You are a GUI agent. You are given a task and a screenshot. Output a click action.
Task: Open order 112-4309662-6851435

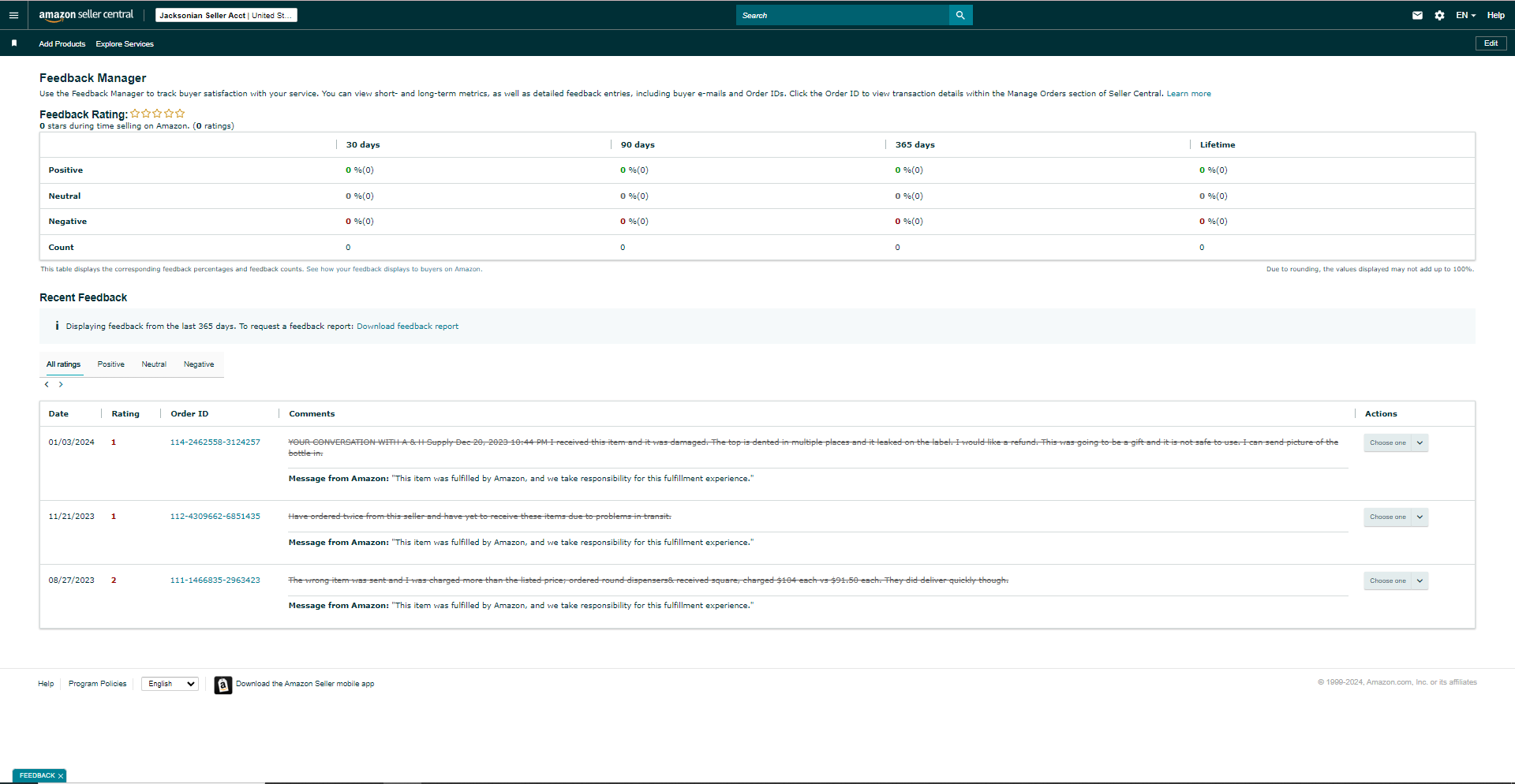215,517
